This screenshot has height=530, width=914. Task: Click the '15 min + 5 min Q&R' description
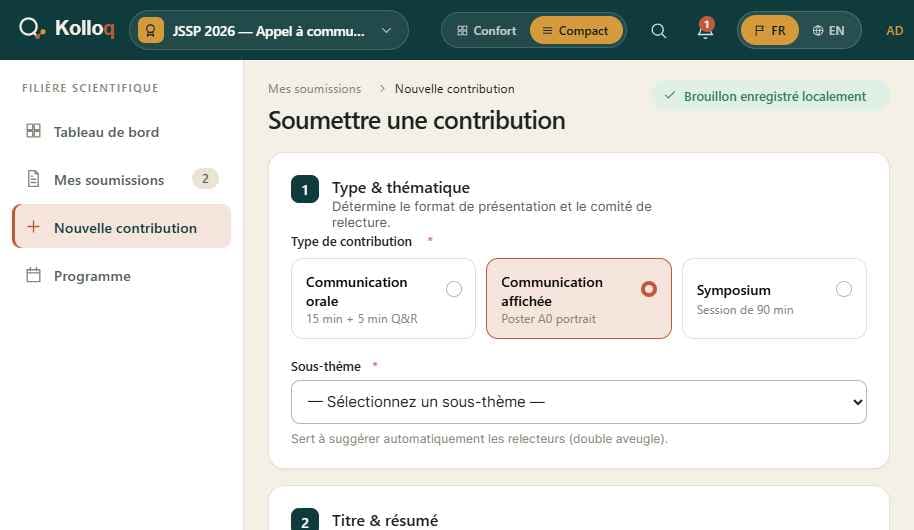pyautogui.click(x=361, y=319)
